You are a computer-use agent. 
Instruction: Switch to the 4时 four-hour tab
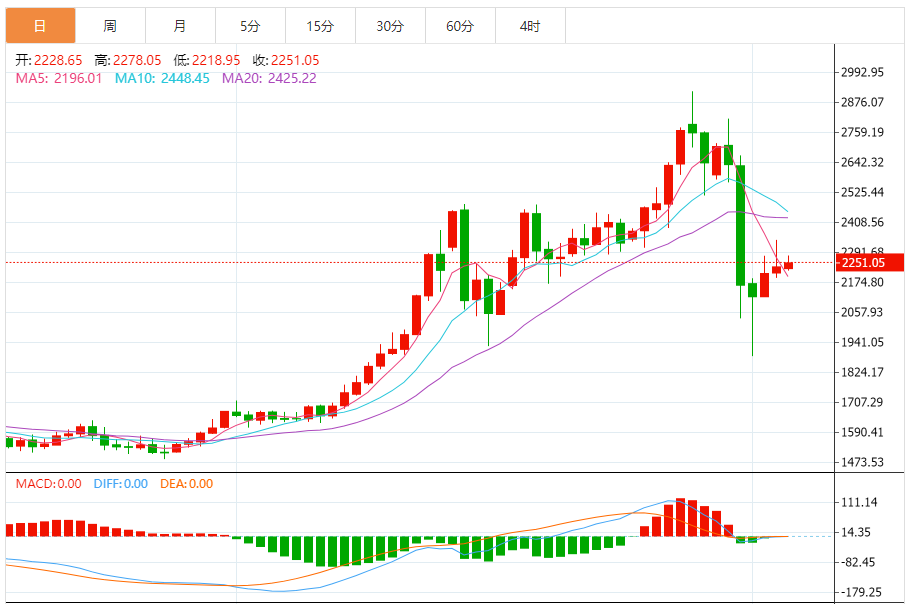click(x=530, y=26)
